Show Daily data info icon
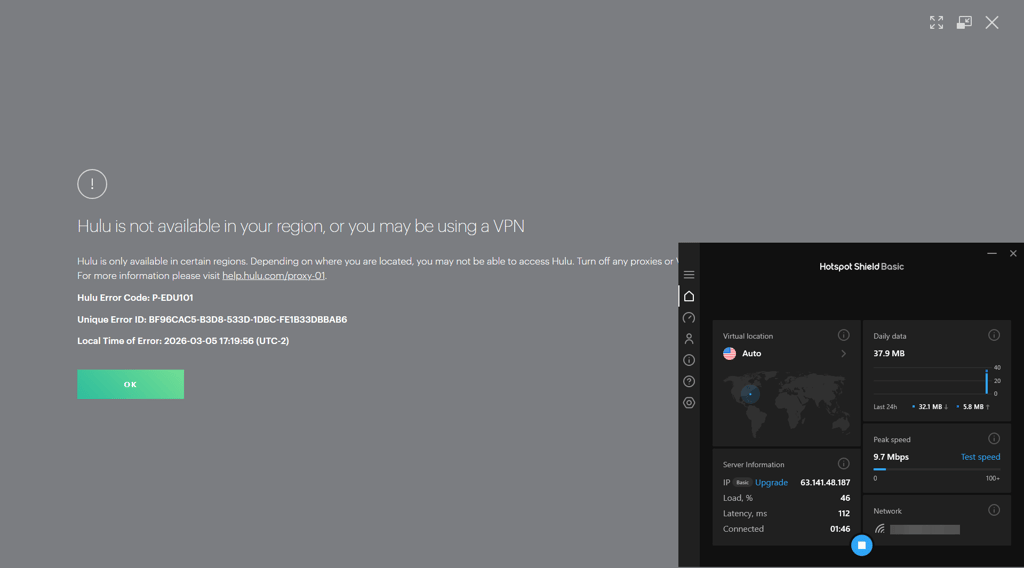The width and height of the screenshot is (1024, 568). (994, 335)
